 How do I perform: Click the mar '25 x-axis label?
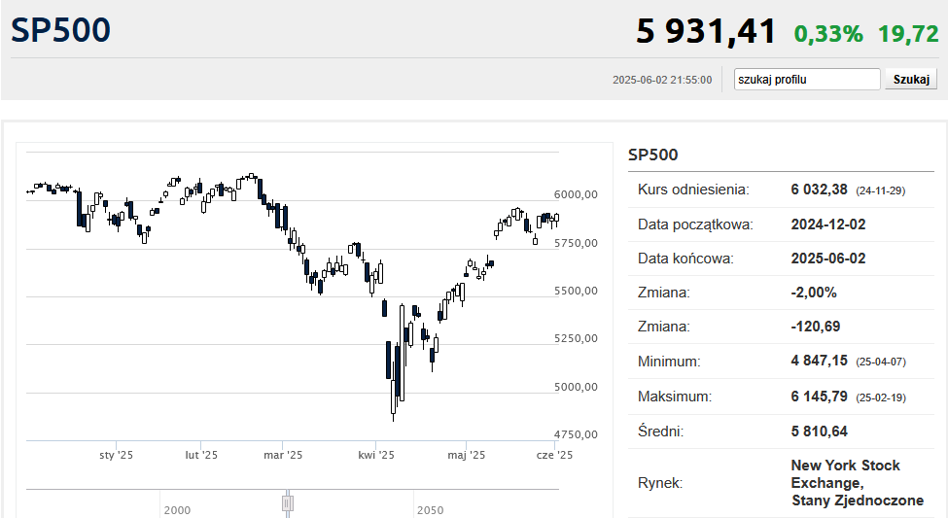click(x=283, y=455)
